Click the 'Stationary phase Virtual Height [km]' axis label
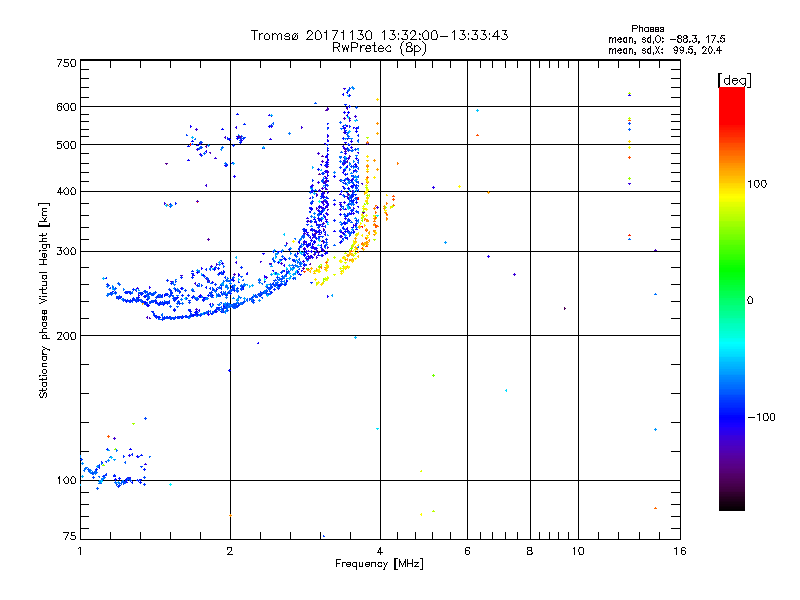 (44, 300)
